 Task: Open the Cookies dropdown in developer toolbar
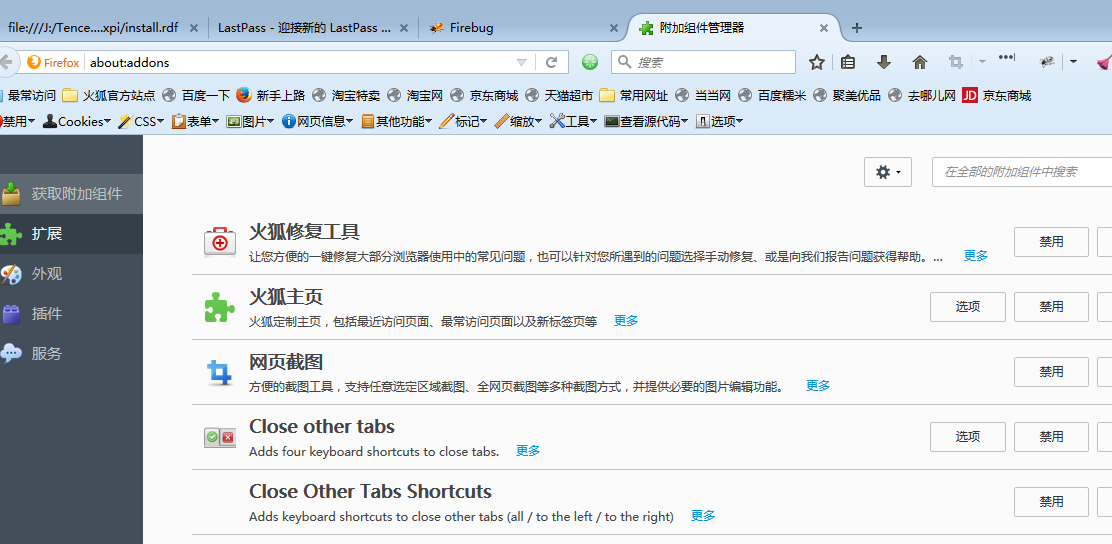(x=76, y=121)
